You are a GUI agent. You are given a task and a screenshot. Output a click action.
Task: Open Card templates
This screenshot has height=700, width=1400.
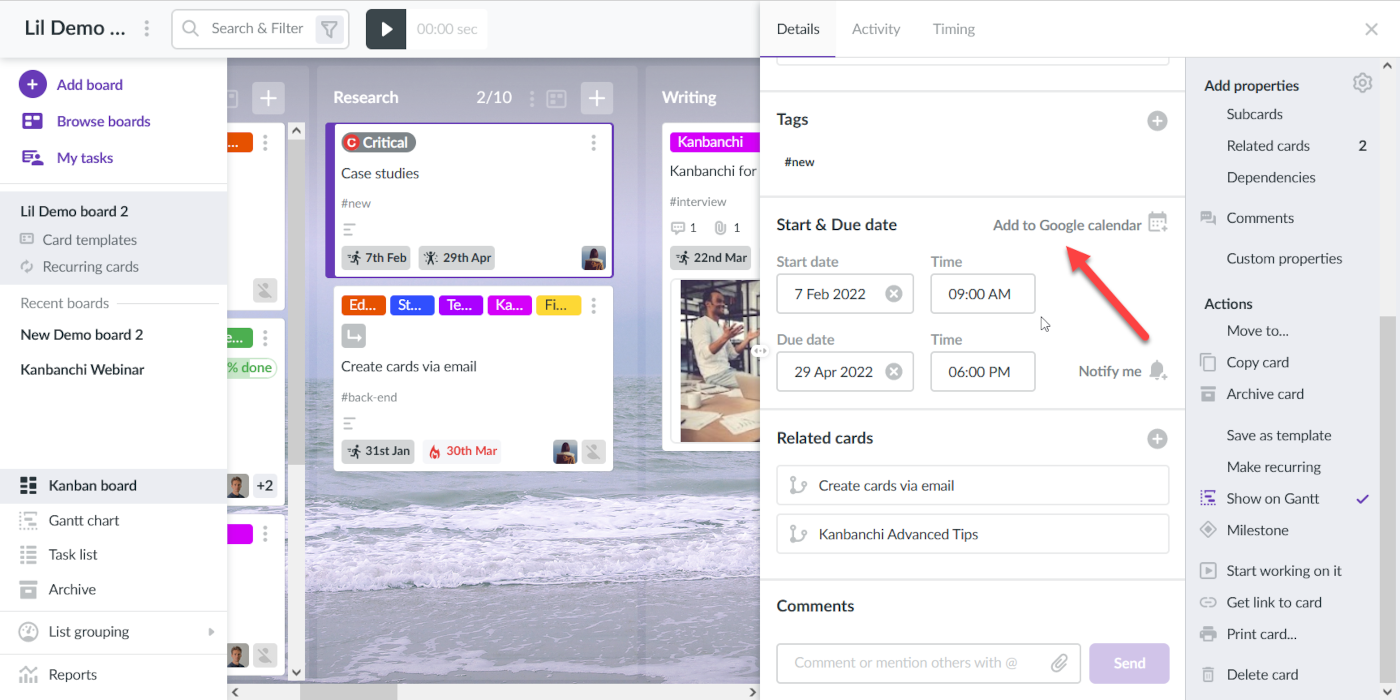tap(90, 240)
